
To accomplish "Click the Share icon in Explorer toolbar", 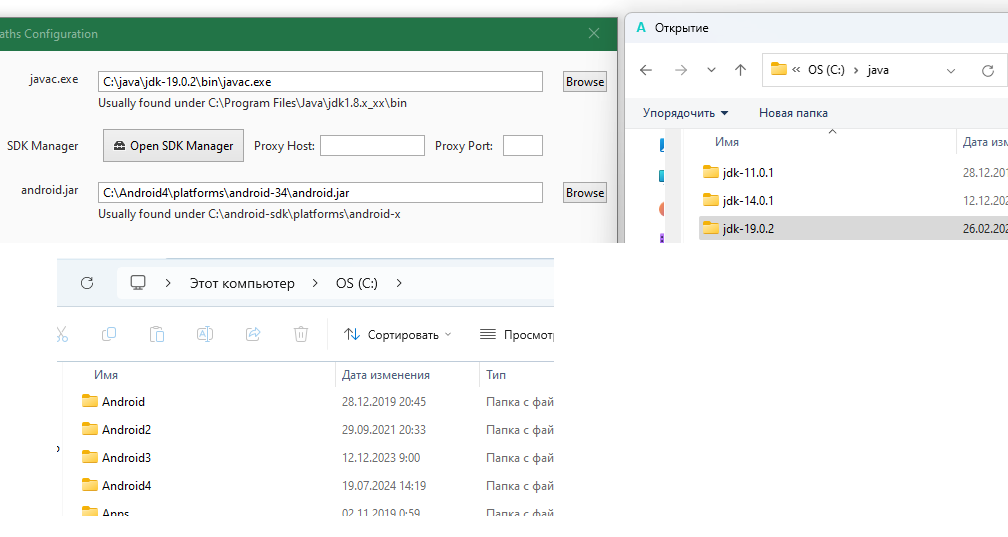I will coord(253,334).
